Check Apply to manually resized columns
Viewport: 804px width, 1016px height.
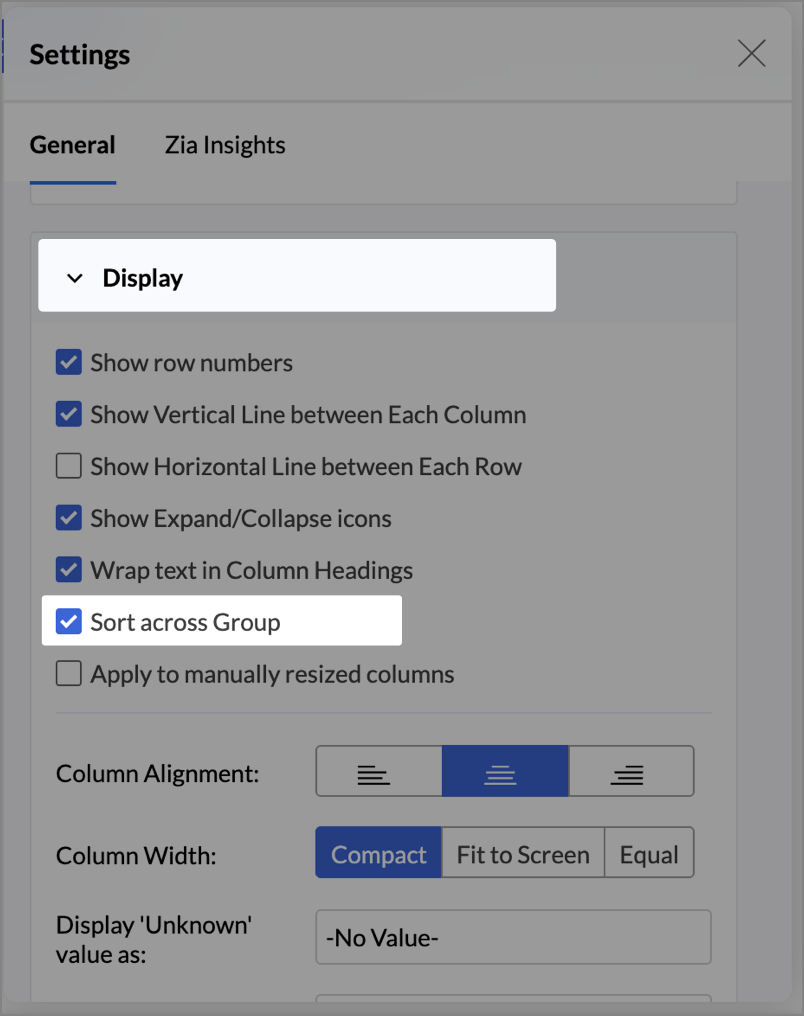(69, 674)
